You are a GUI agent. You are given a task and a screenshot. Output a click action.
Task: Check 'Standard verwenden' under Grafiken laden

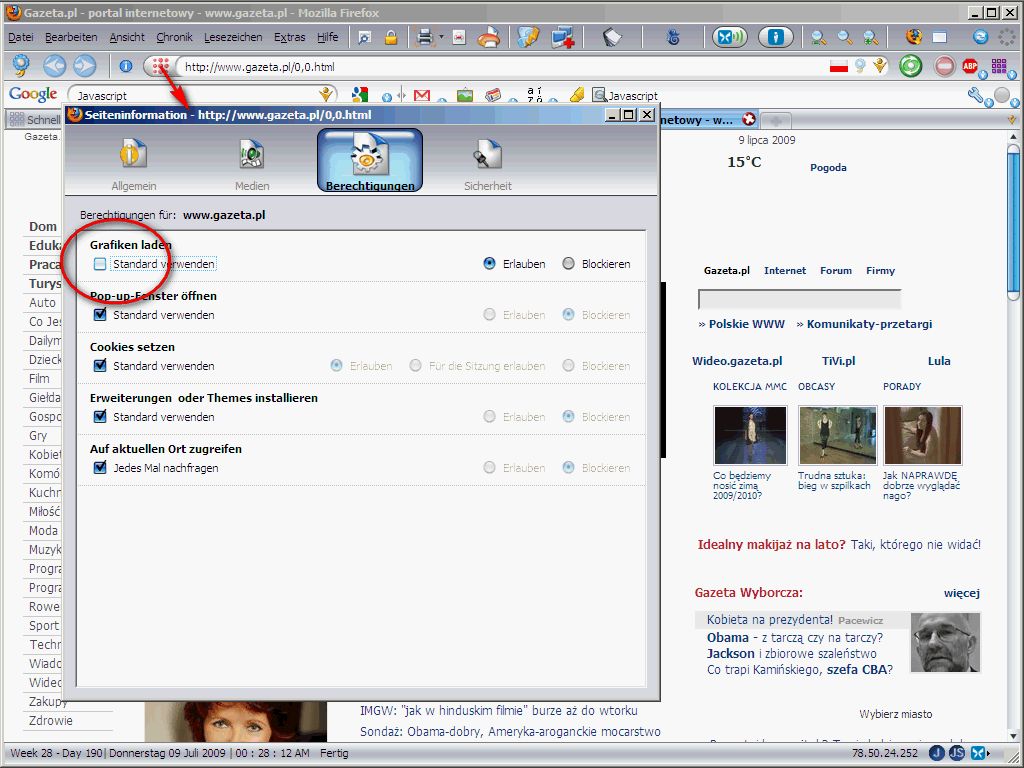(100, 264)
